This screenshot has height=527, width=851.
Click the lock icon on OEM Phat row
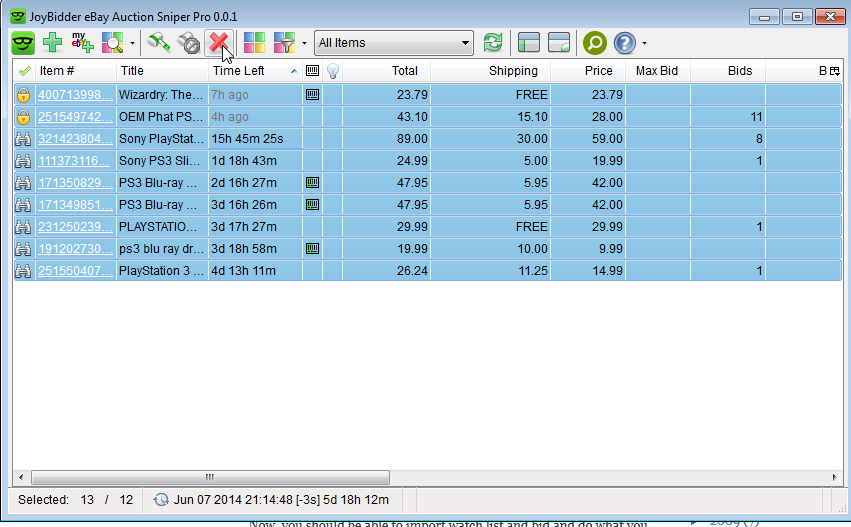[23, 117]
